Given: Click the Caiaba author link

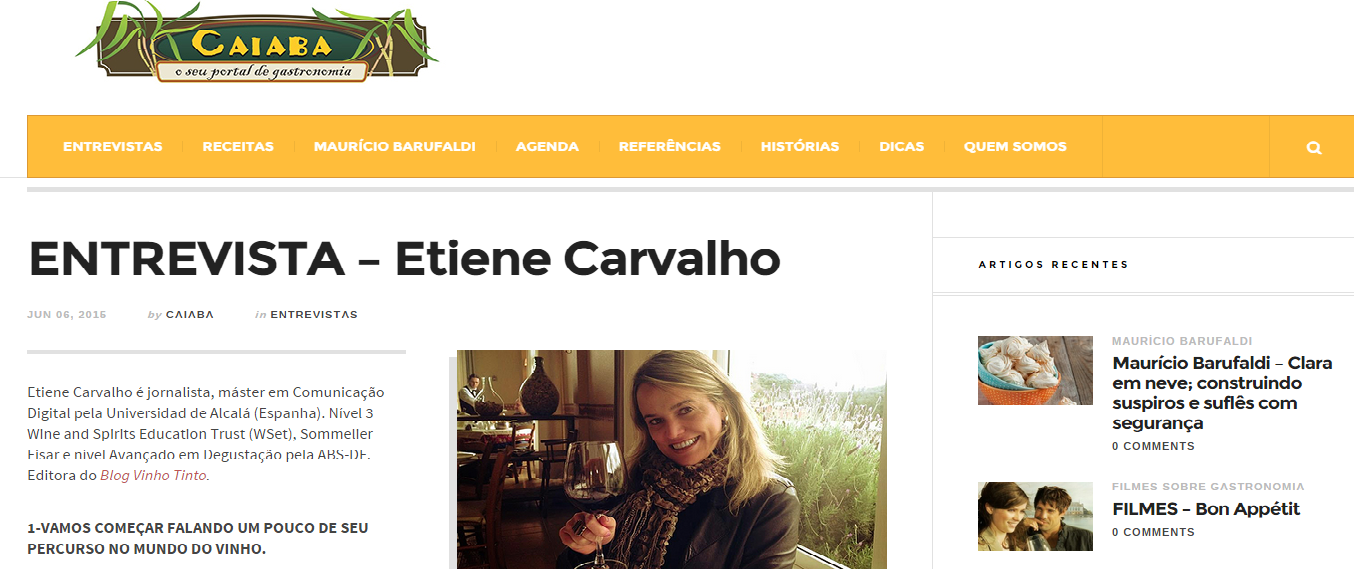Looking at the screenshot, I should pos(189,314).
